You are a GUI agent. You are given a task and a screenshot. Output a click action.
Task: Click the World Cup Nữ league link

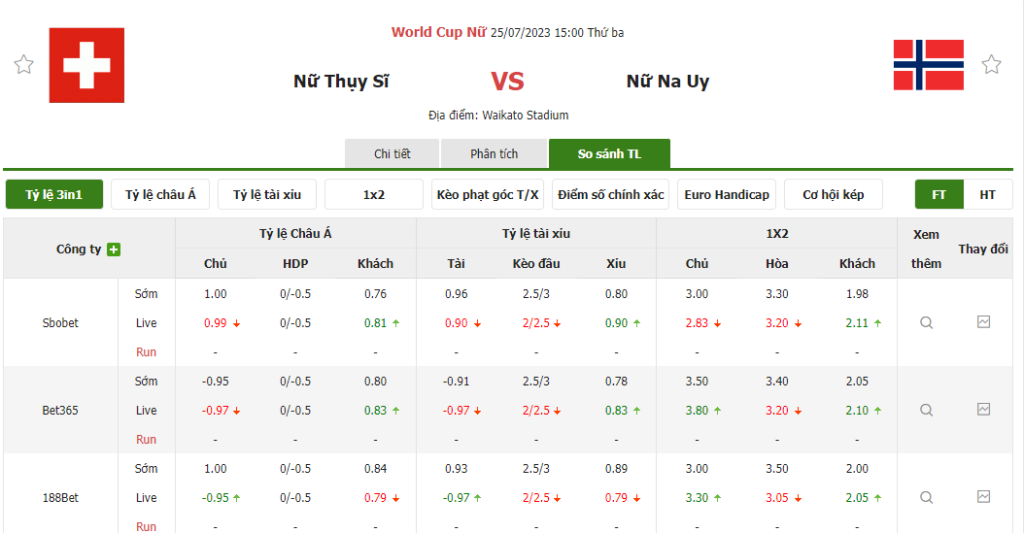[x=439, y=32]
